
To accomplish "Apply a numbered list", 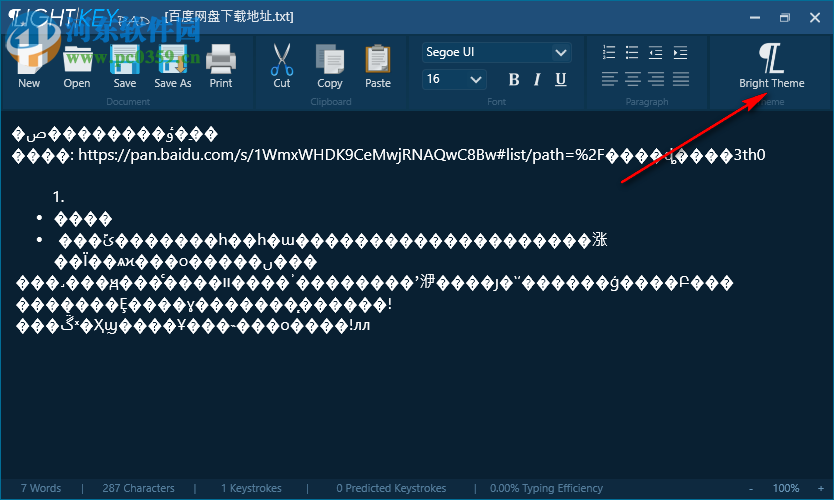I will coord(609,52).
